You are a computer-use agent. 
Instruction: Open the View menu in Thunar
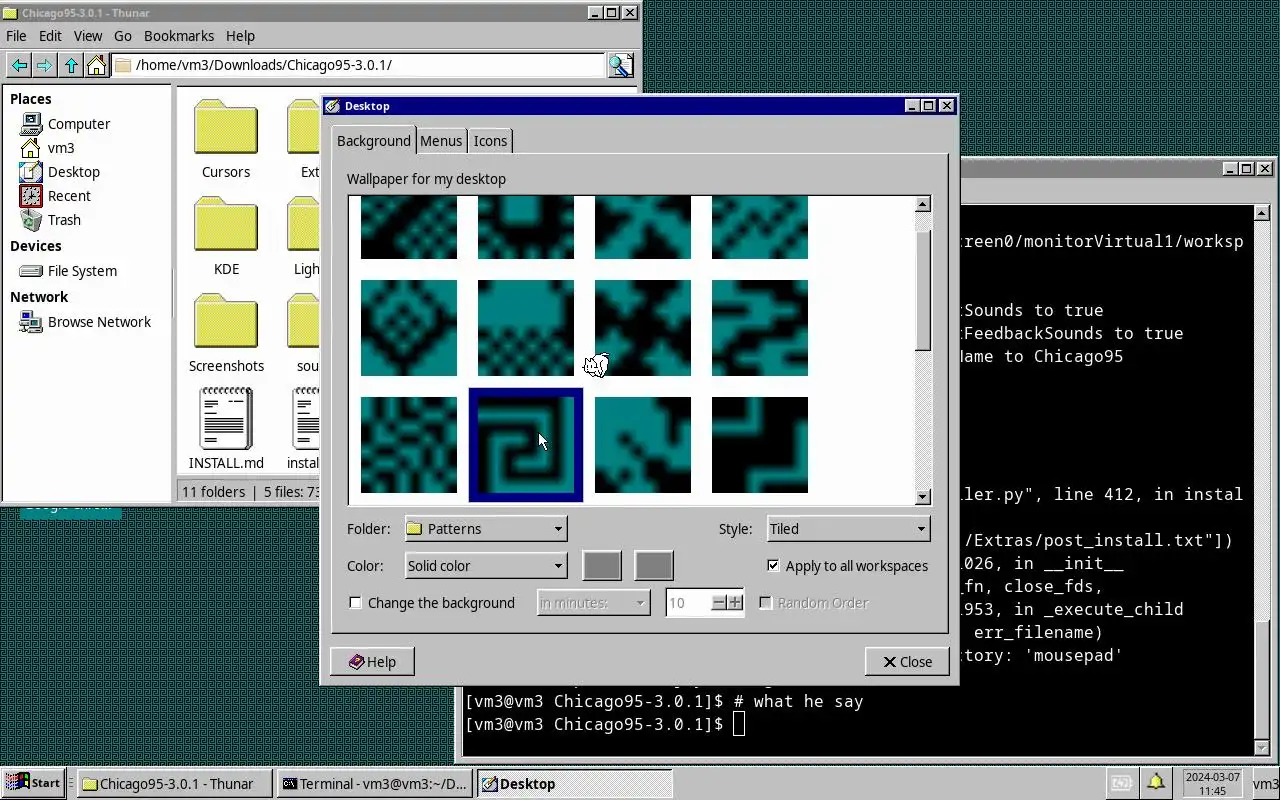88,36
